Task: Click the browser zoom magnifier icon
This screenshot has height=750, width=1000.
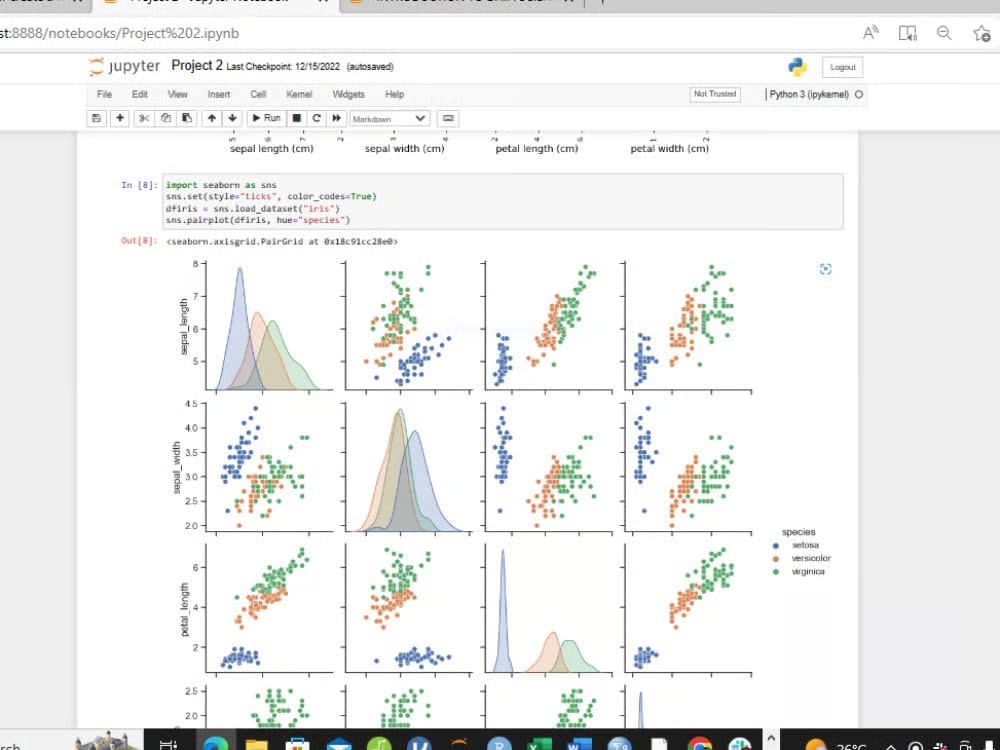Action: 944,33
